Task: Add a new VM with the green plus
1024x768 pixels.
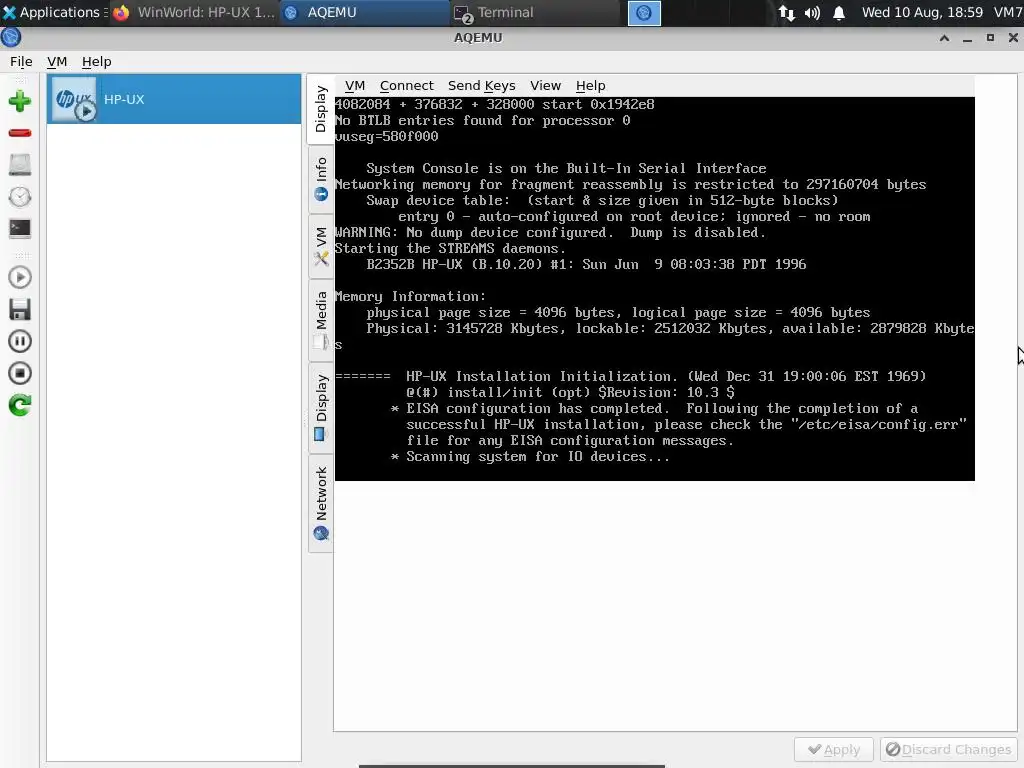Action: coord(20,101)
